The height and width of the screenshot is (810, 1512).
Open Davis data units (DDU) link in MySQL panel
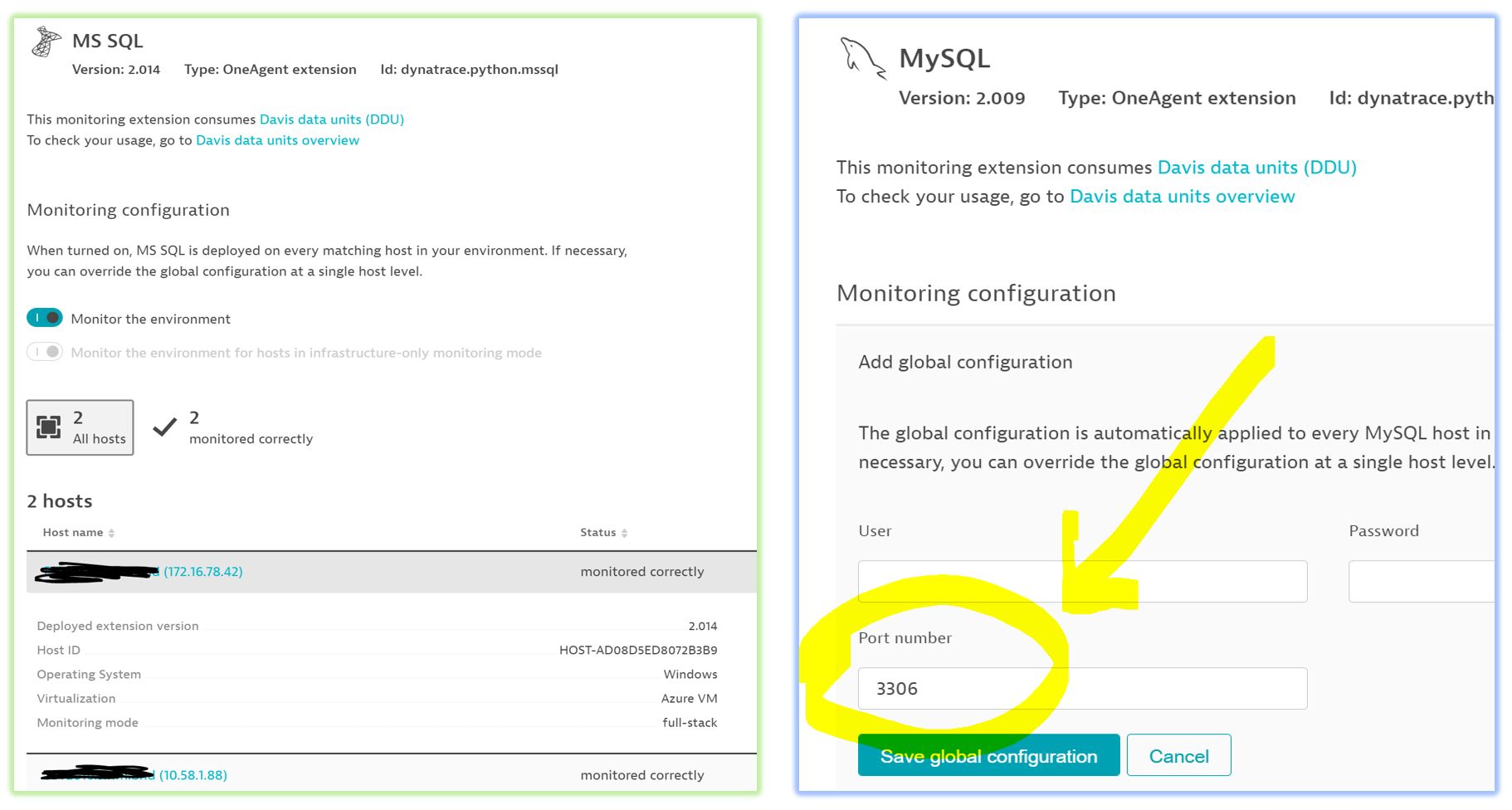[1257, 168]
